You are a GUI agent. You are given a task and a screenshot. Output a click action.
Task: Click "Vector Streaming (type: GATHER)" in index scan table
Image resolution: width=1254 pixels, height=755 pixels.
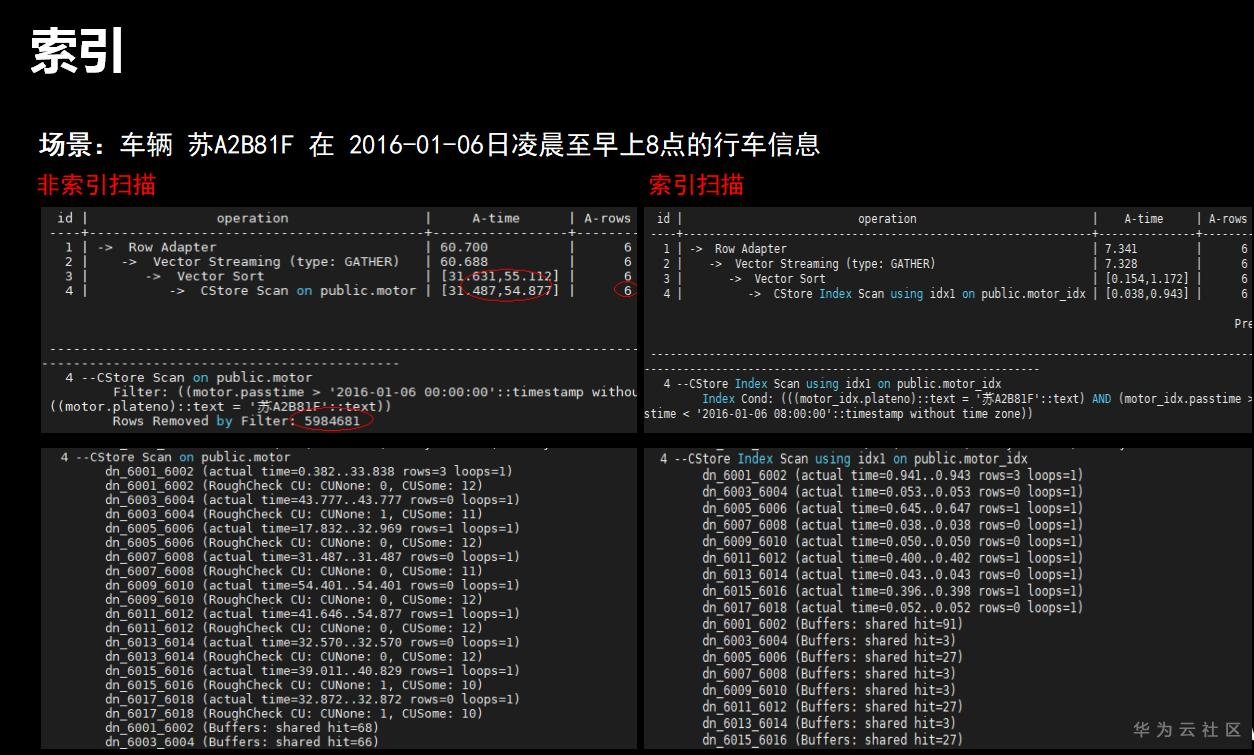pos(835,264)
